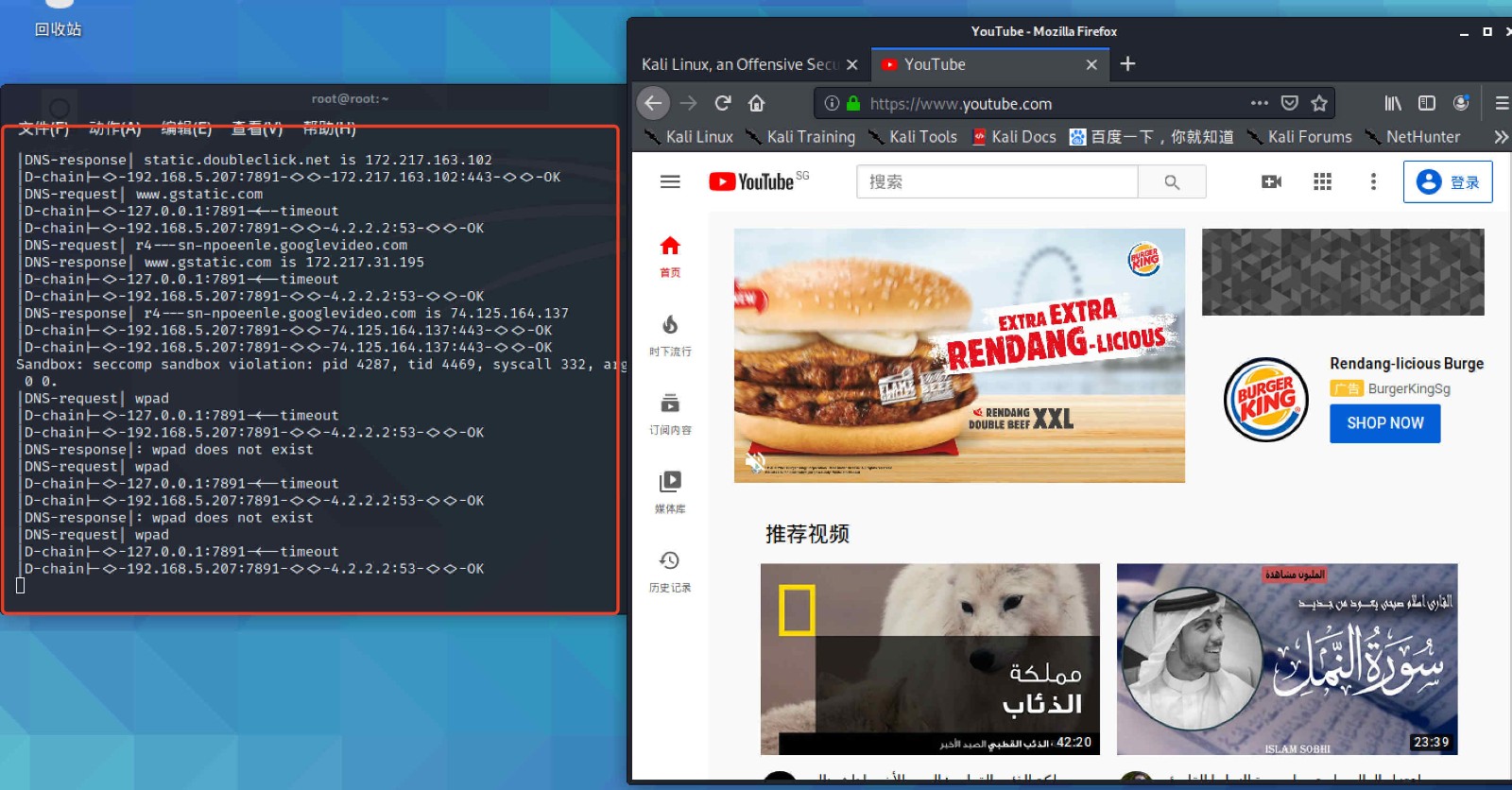Click root@root terminal title bar
This screenshot has height=790, width=1512.
pyautogui.click(x=351, y=98)
